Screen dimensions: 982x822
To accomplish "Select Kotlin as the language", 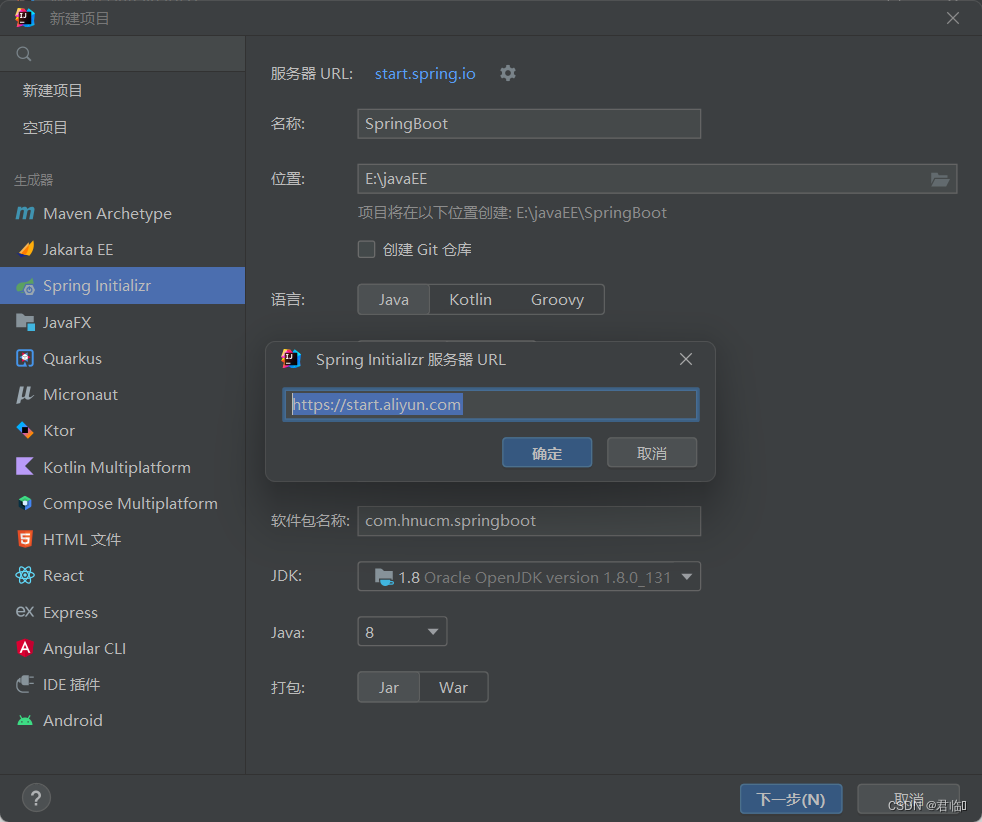I will (470, 300).
